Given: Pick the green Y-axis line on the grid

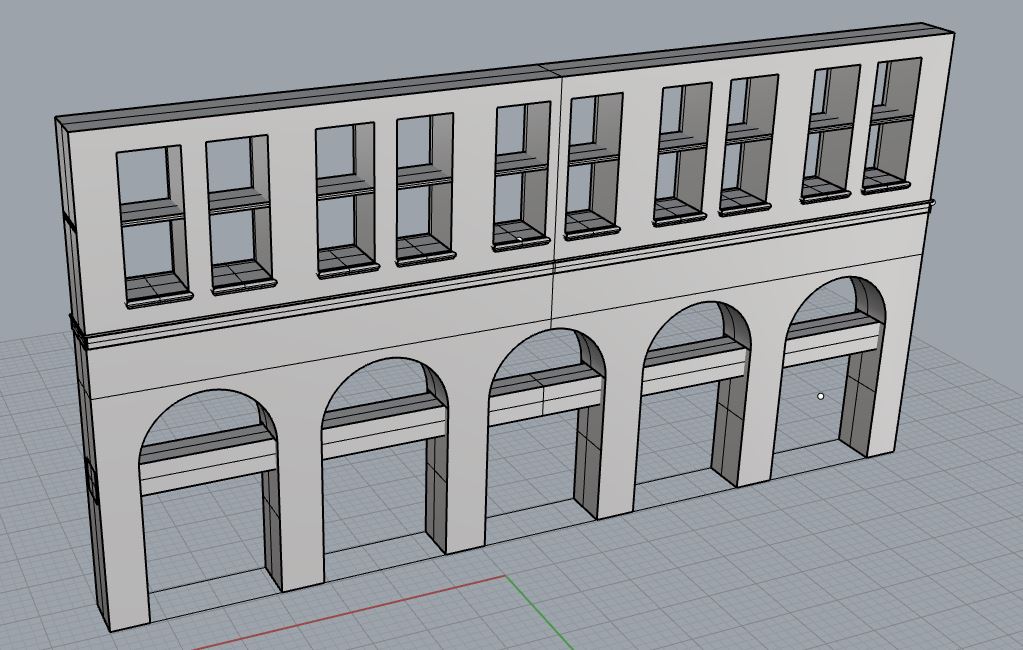Looking at the screenshot, I should coord(538,612).
